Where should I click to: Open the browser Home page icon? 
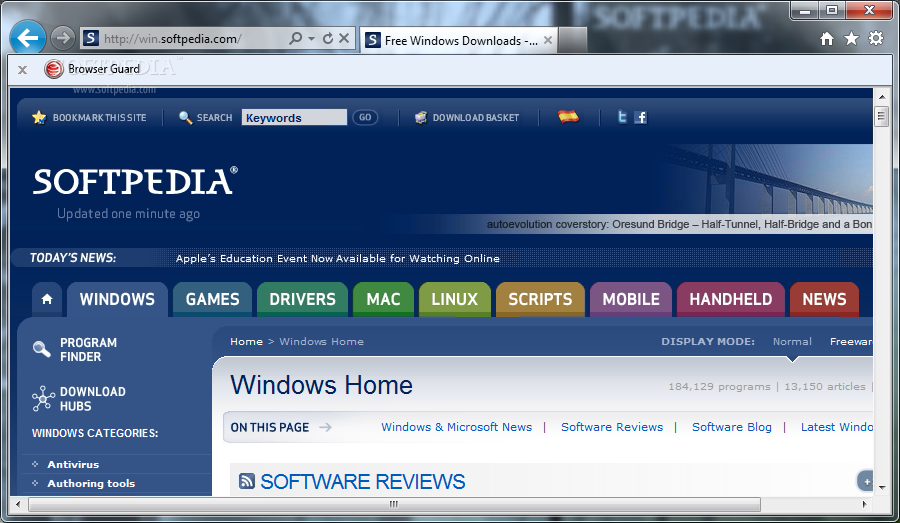click(827, 39)
